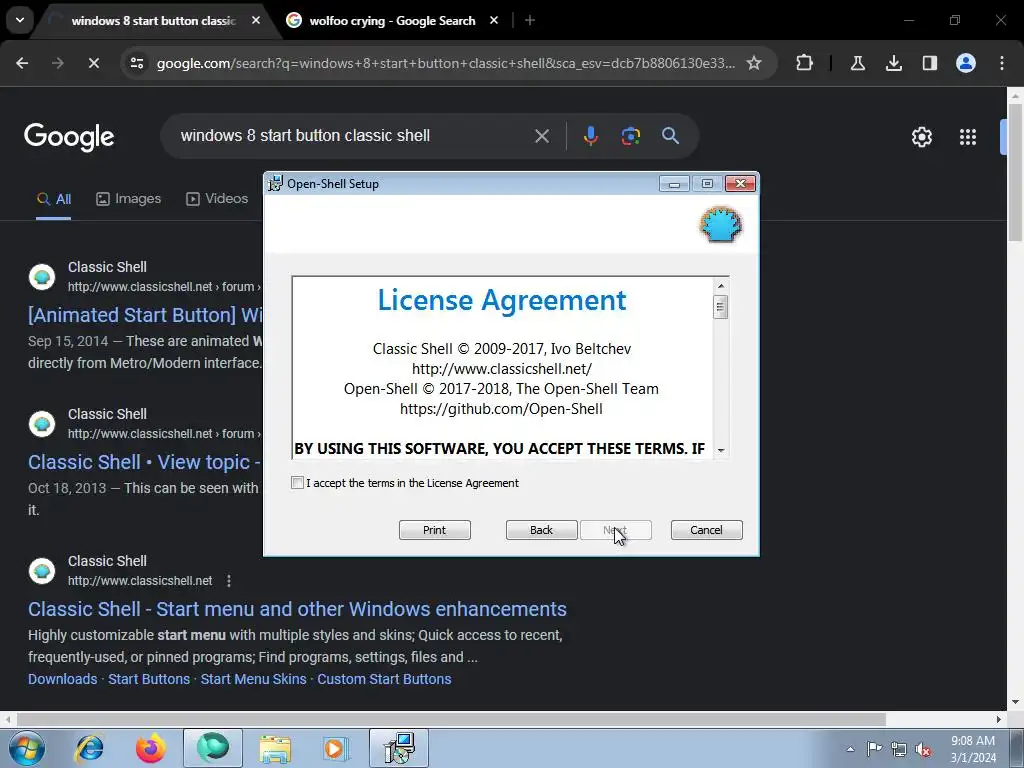Open Google quick settings gear
The width and height of the screenshot is (1024, 768).
point(921,137)
